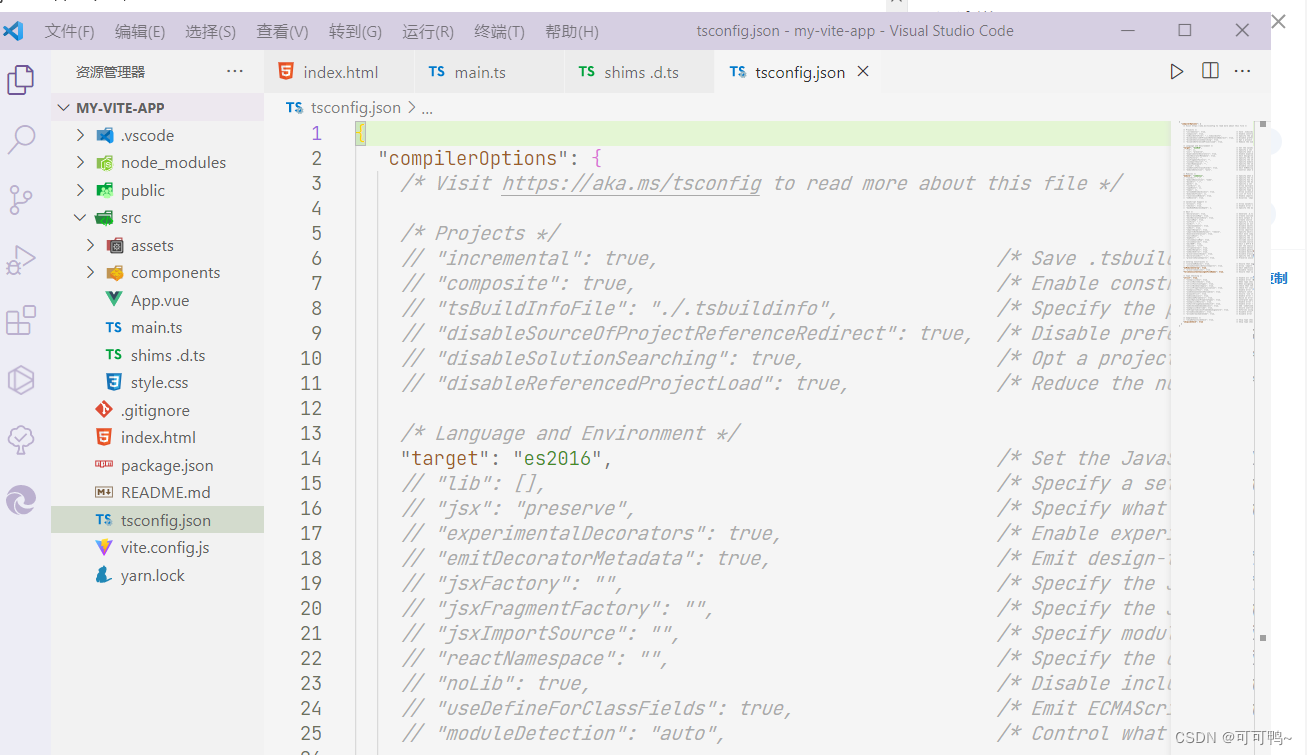
Task: Open README.md in the explorer
Action: [x=166, y=492]
